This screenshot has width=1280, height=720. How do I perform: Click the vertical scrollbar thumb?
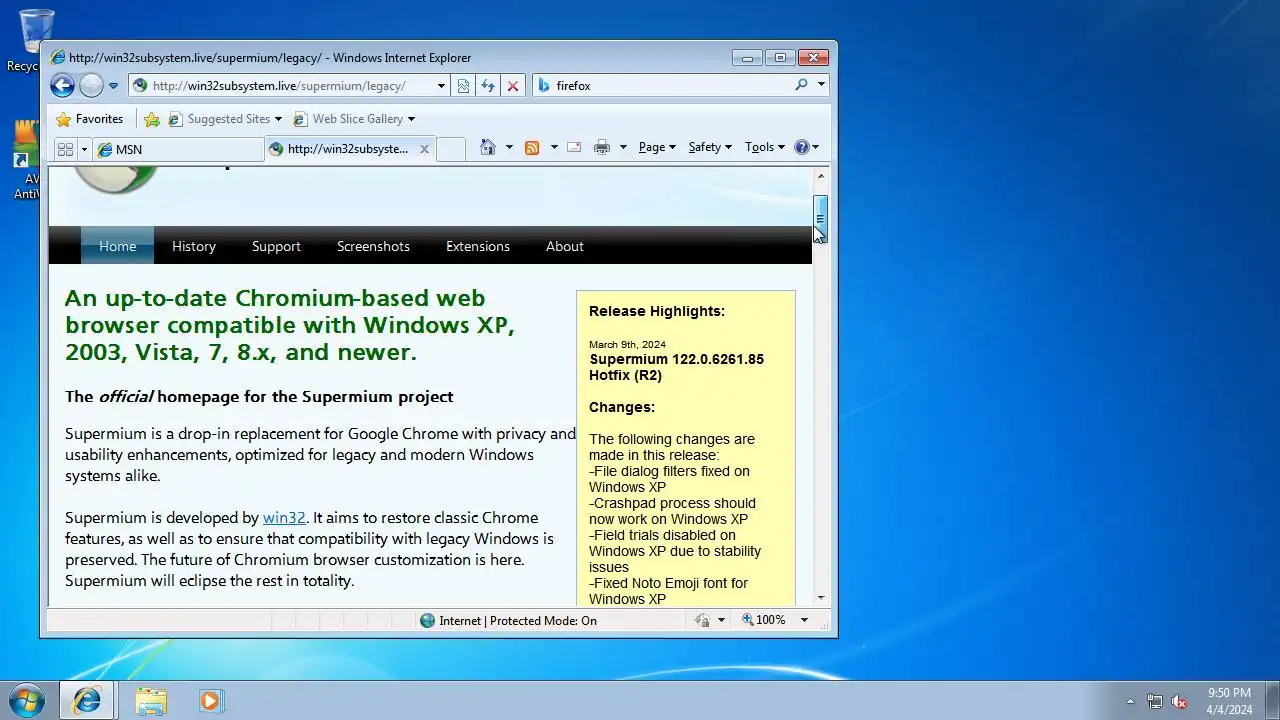click(x=820, y=219)
